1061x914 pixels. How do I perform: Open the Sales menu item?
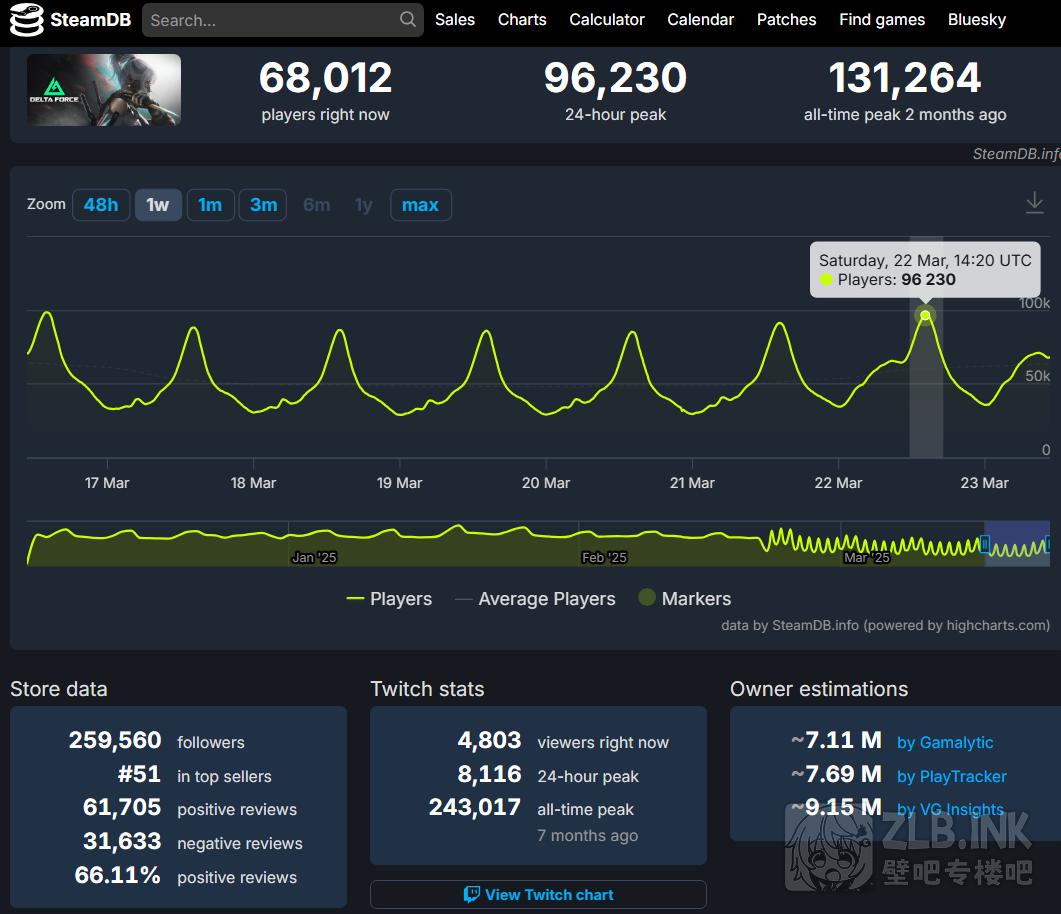[455, 20]
